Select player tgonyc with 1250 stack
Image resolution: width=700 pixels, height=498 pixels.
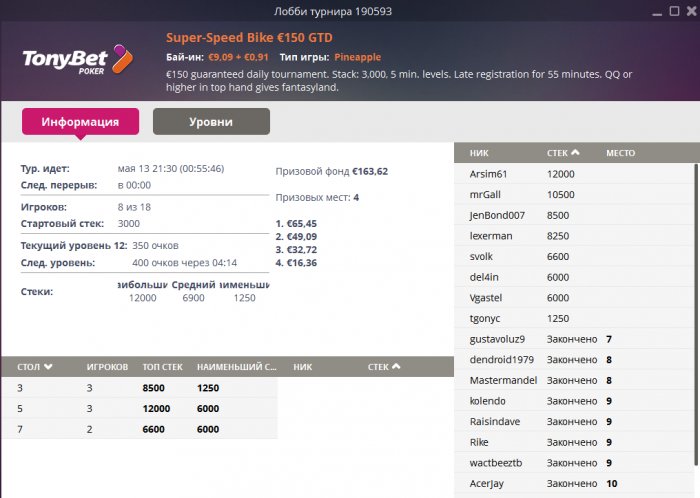point(487,318)
